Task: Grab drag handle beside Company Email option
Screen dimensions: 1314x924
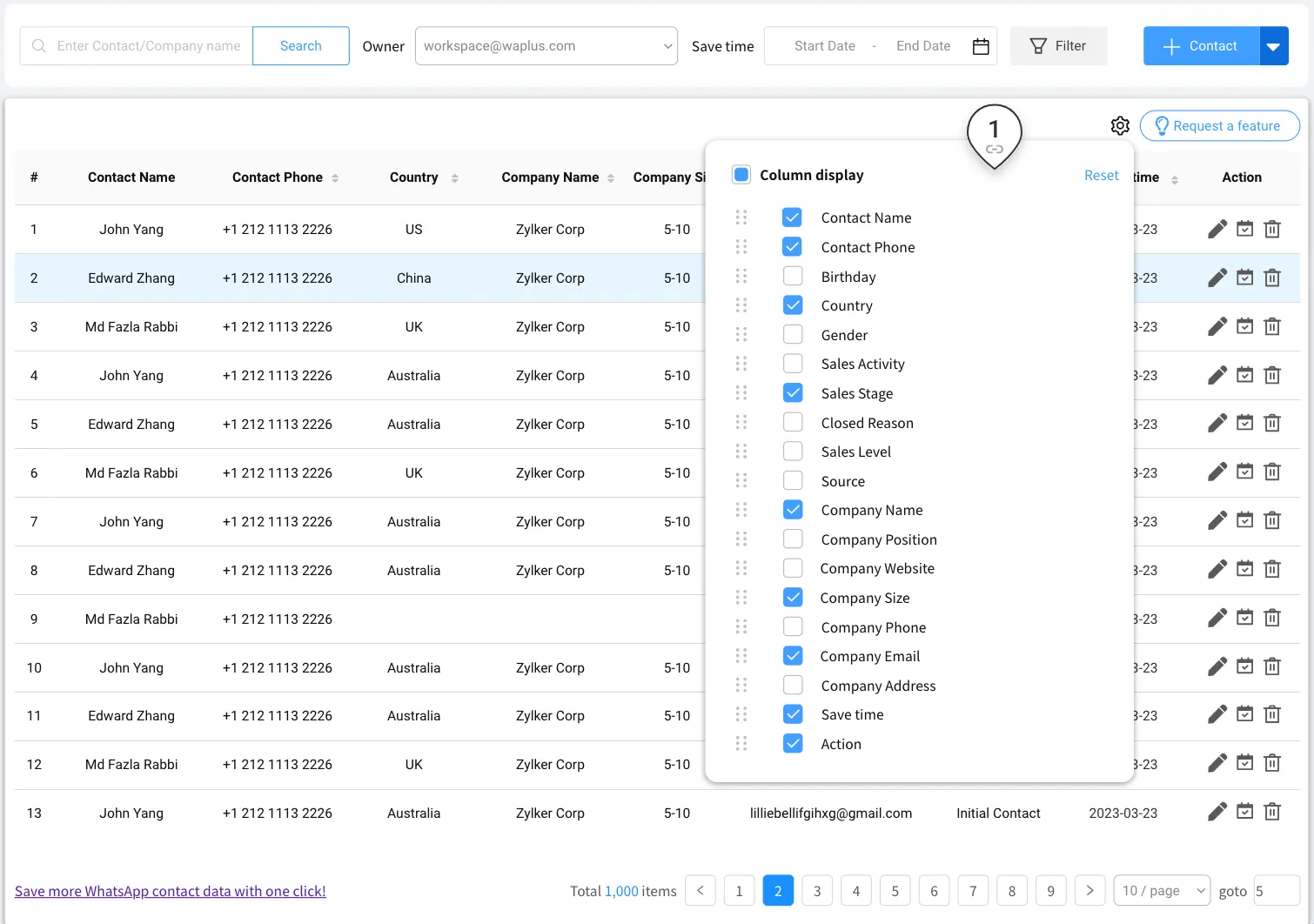Action: (x=741, y=656)
